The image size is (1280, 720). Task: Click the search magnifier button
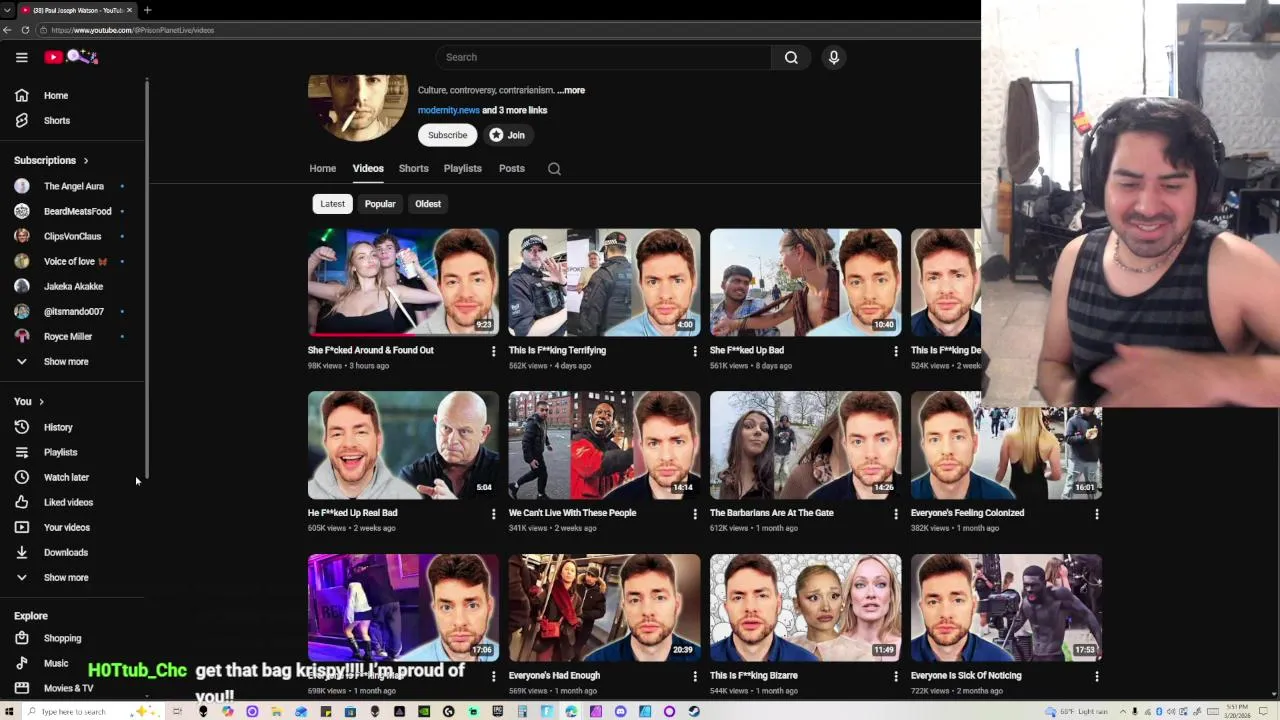(x=791, y=57)
